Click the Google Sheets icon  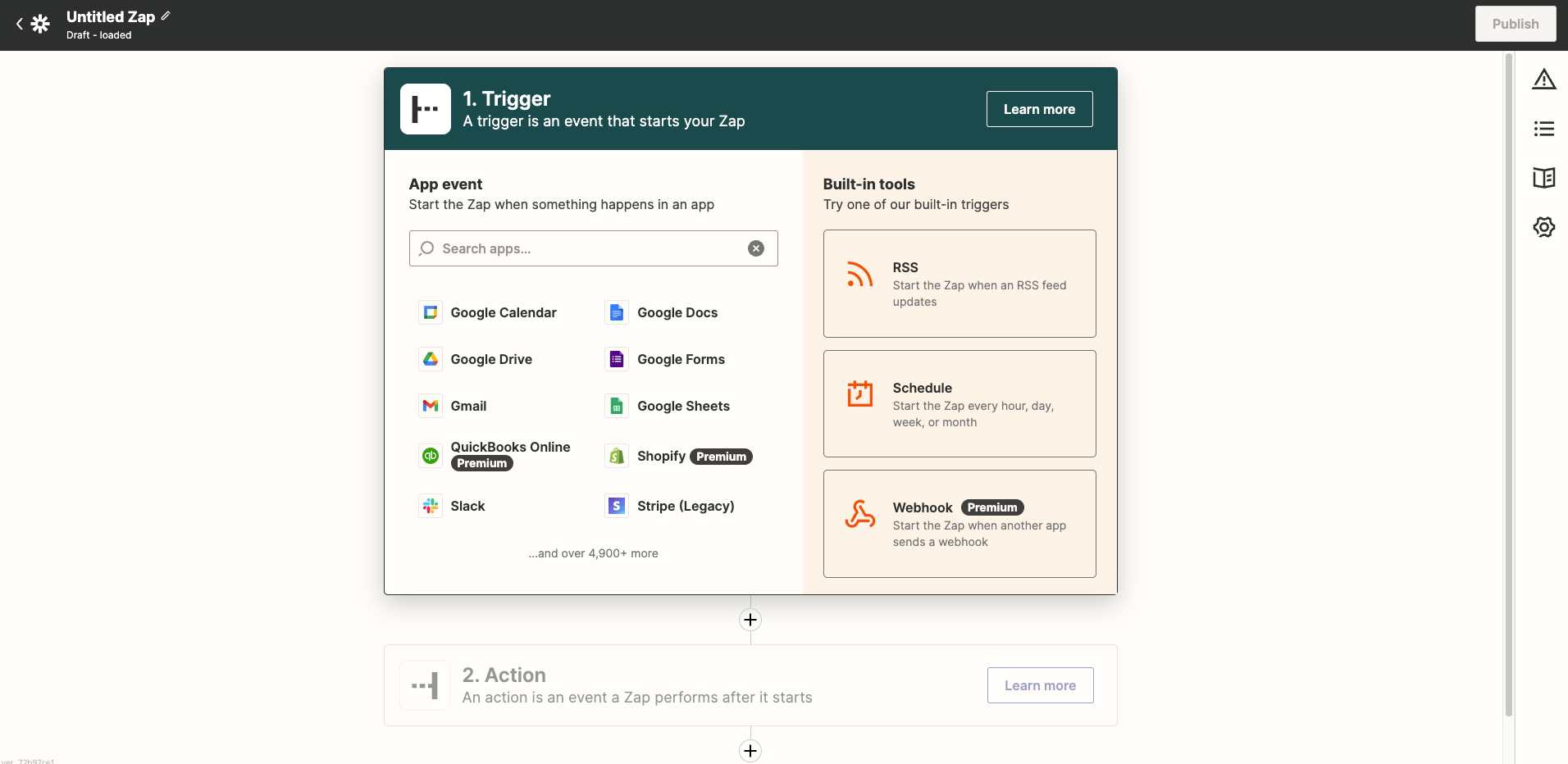[617, 406]
